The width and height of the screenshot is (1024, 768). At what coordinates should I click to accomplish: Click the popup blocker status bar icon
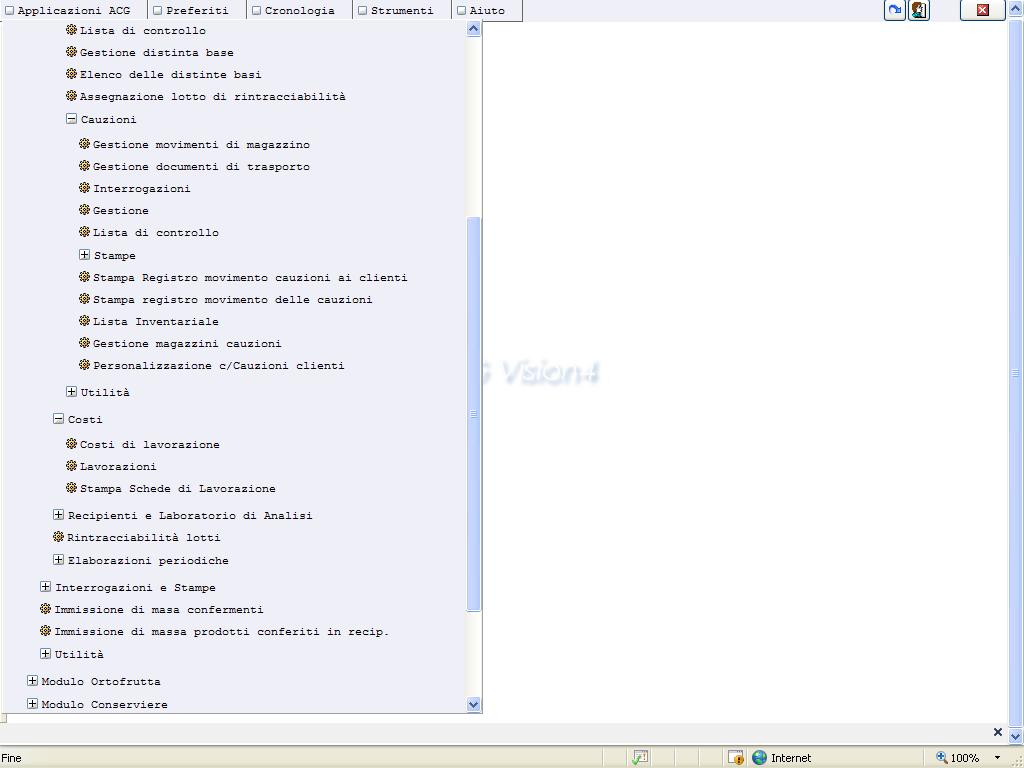(x=735, y=758)
